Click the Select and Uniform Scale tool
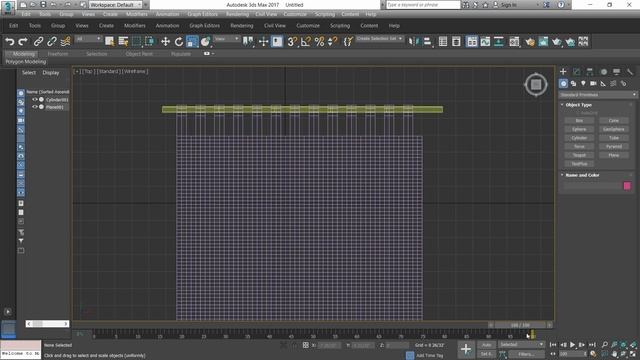The height and width of the screenshot is (360, 640). pyautogui.click(x=192, y=41)
